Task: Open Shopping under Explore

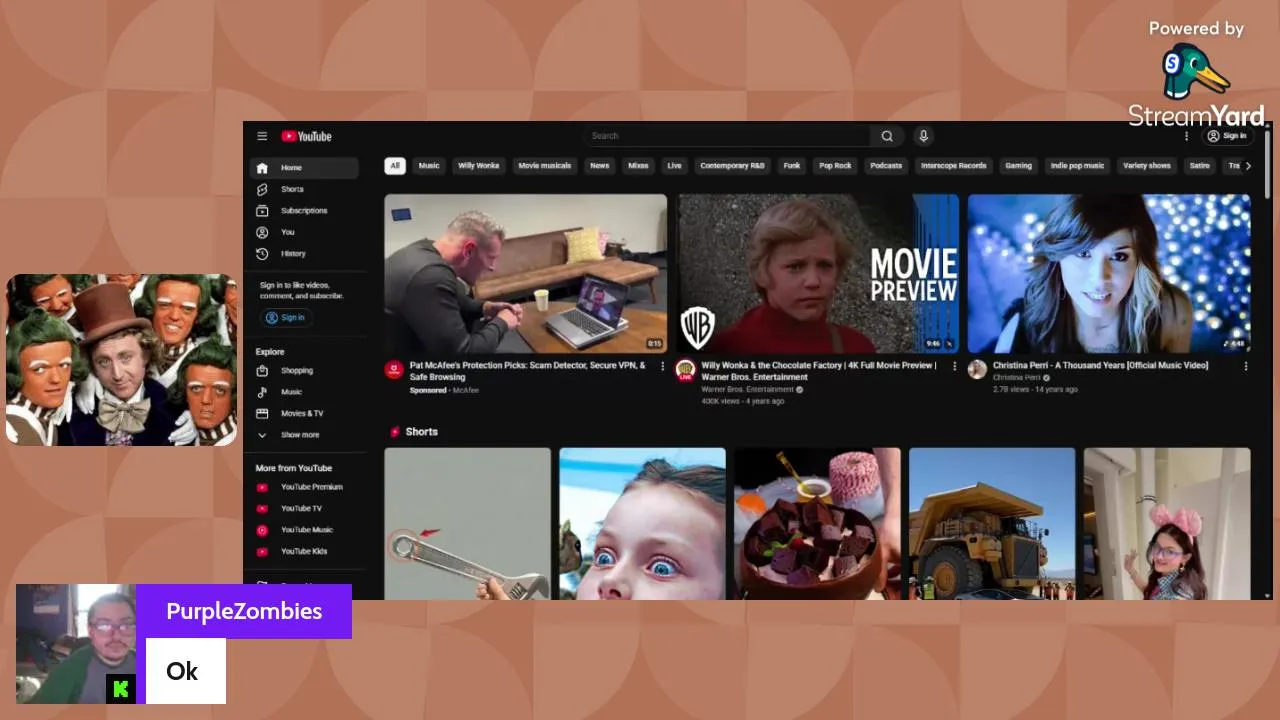Action: click(302, 371)
